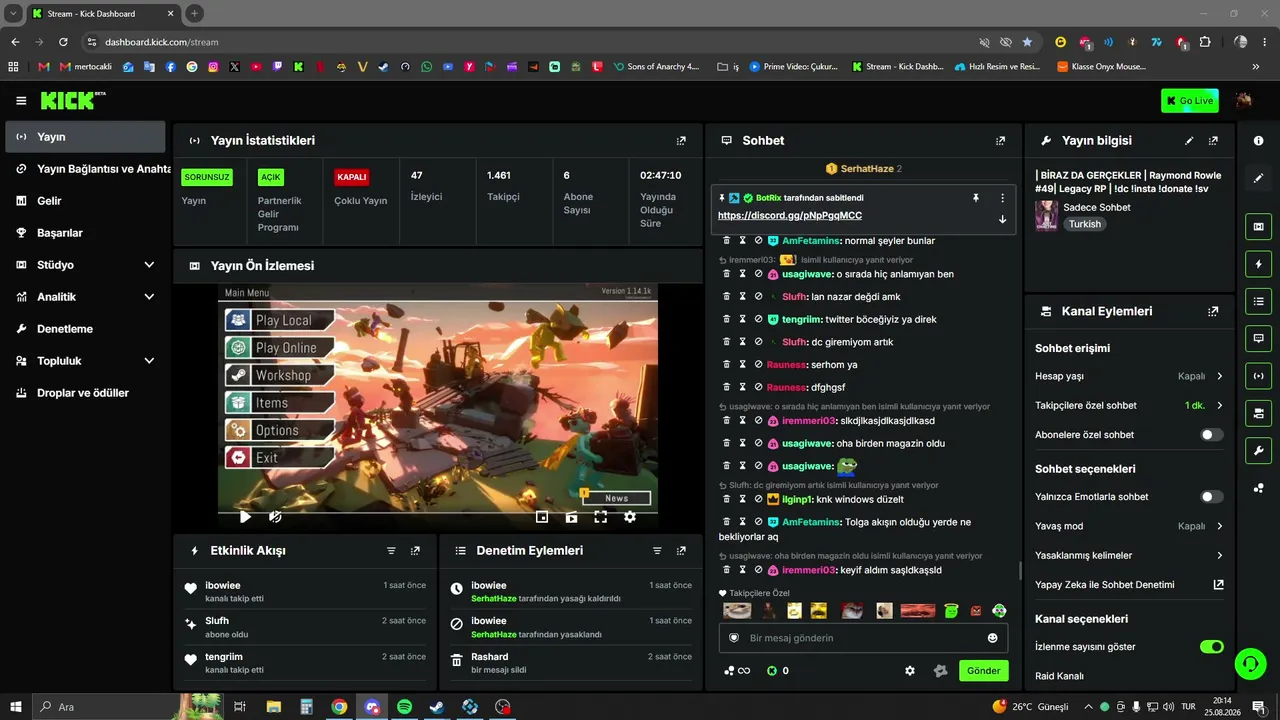Click the lightning bolt icon in the right sidebar
The height and width of the screenshot is (720, 1280).
[x=1258, y=264]
